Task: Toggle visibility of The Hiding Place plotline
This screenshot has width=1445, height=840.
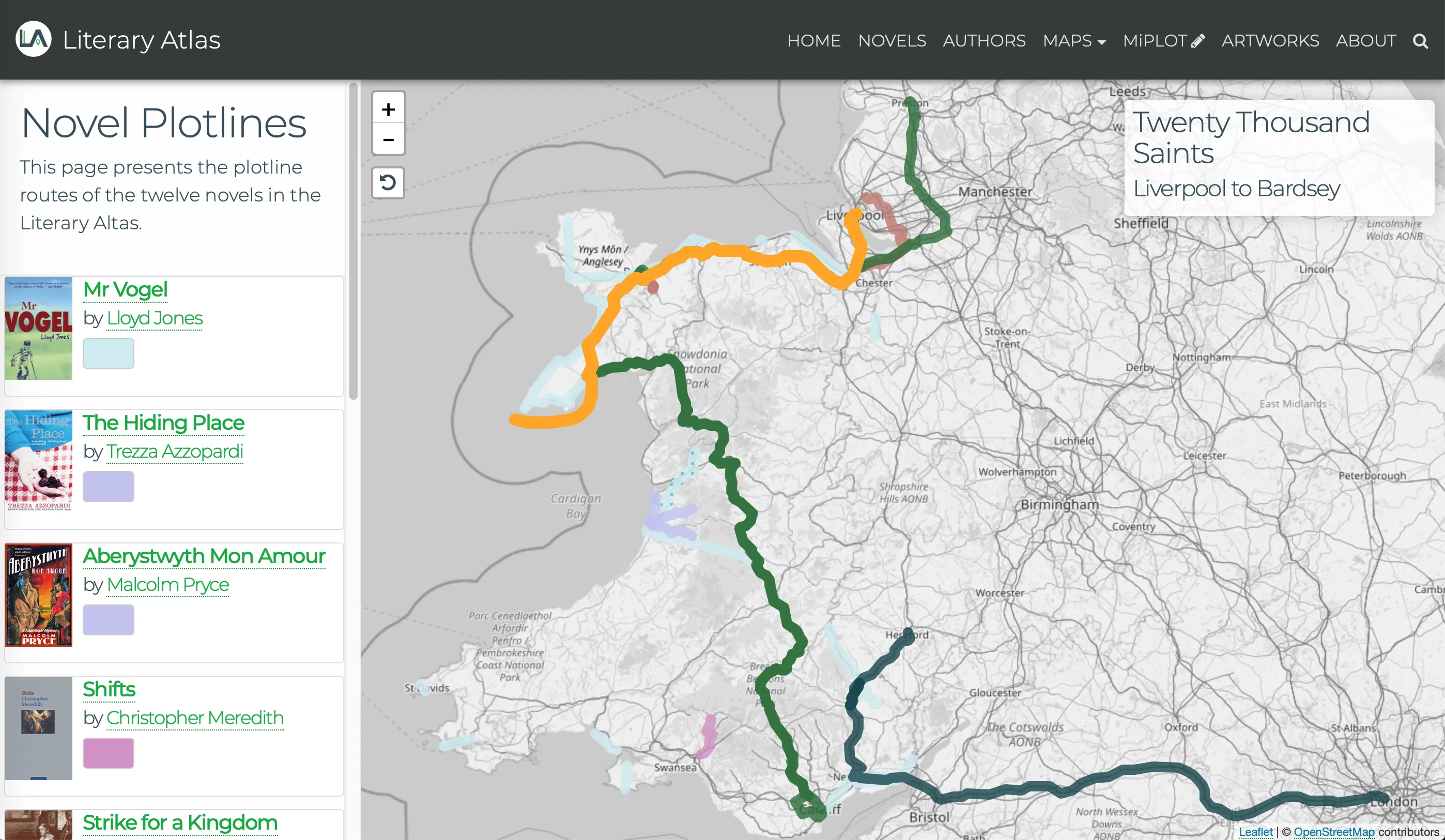Action: tap(108, 487)
